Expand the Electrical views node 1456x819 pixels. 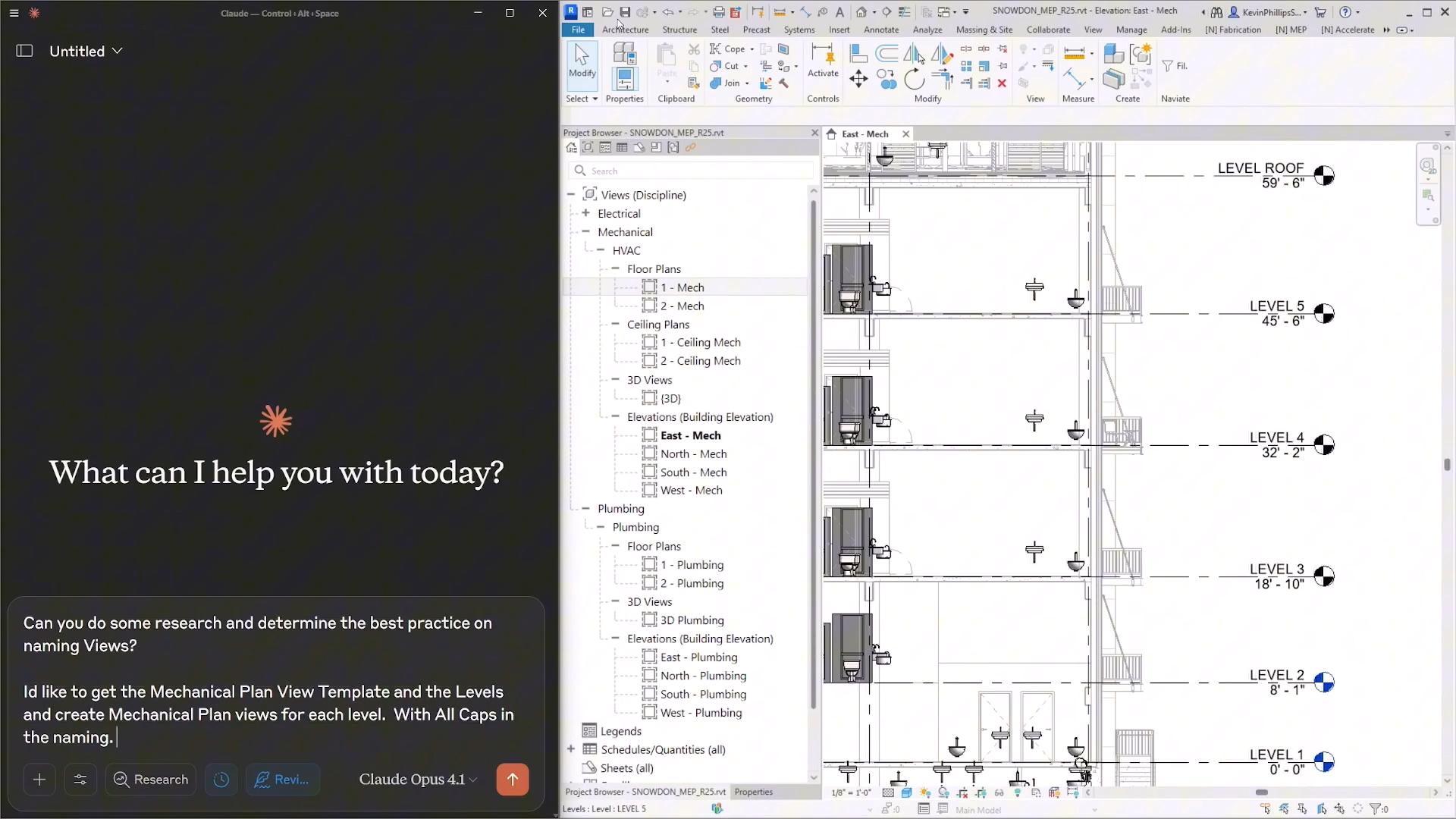click(x=585, y=214)
